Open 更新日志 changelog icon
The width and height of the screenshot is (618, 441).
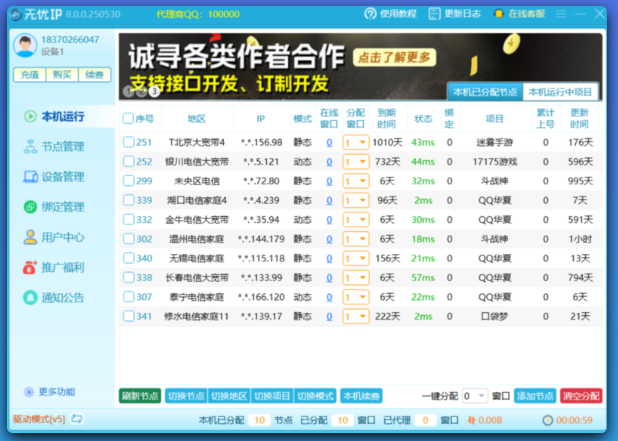click(434, 14)
